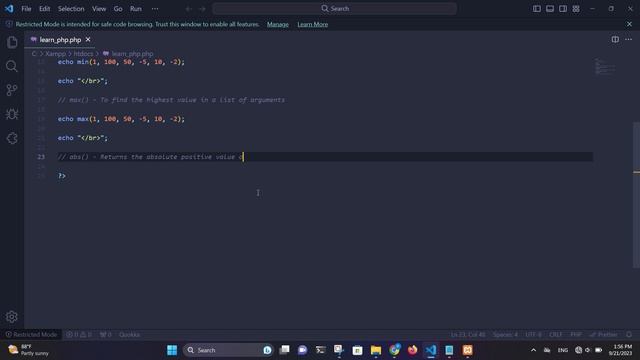The height and width of the screenshot is (360, 640).
Task: Open editor More Actions menu
Action: (x=629, y=40)
